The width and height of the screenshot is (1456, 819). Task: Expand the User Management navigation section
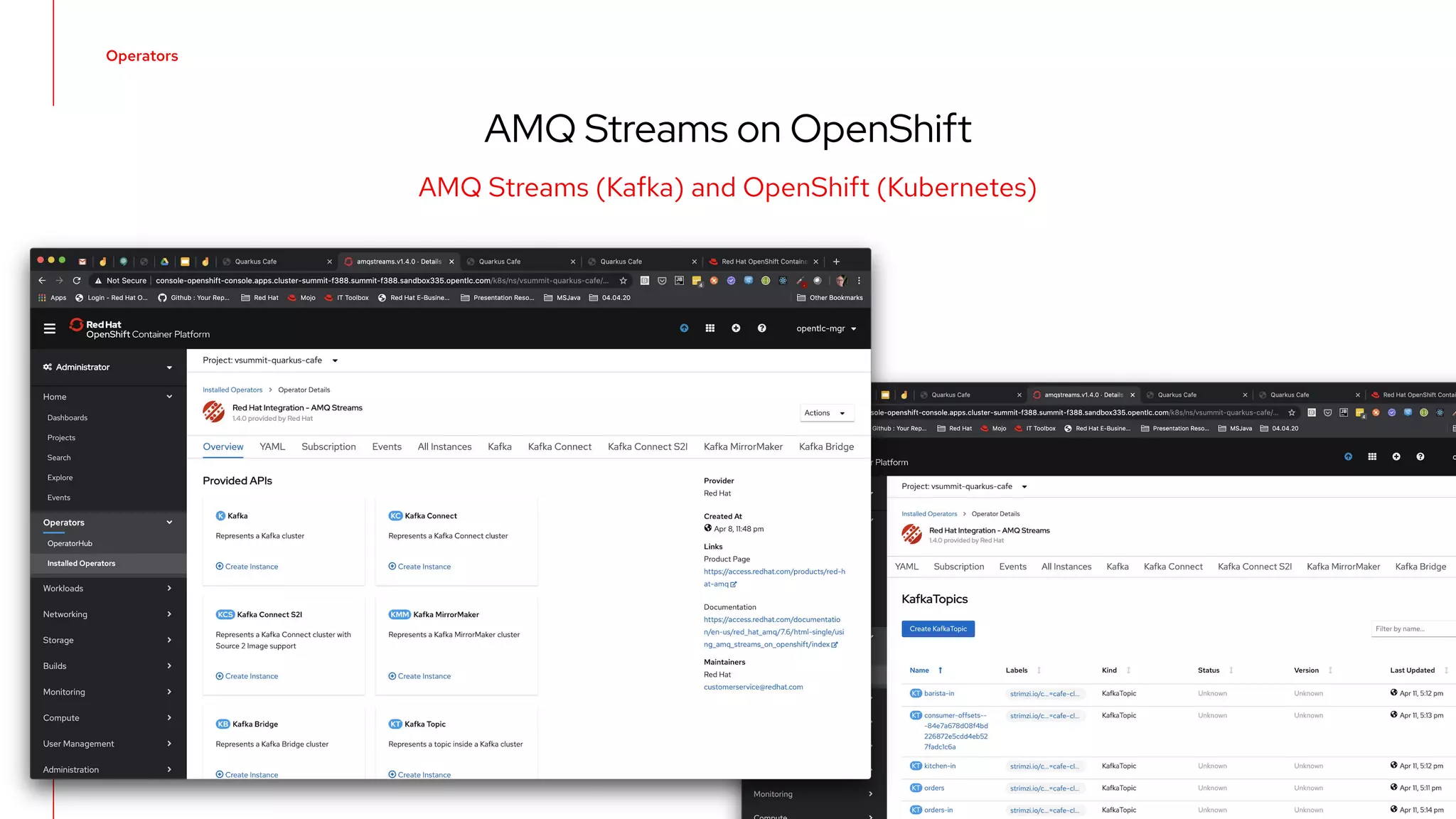108,744
